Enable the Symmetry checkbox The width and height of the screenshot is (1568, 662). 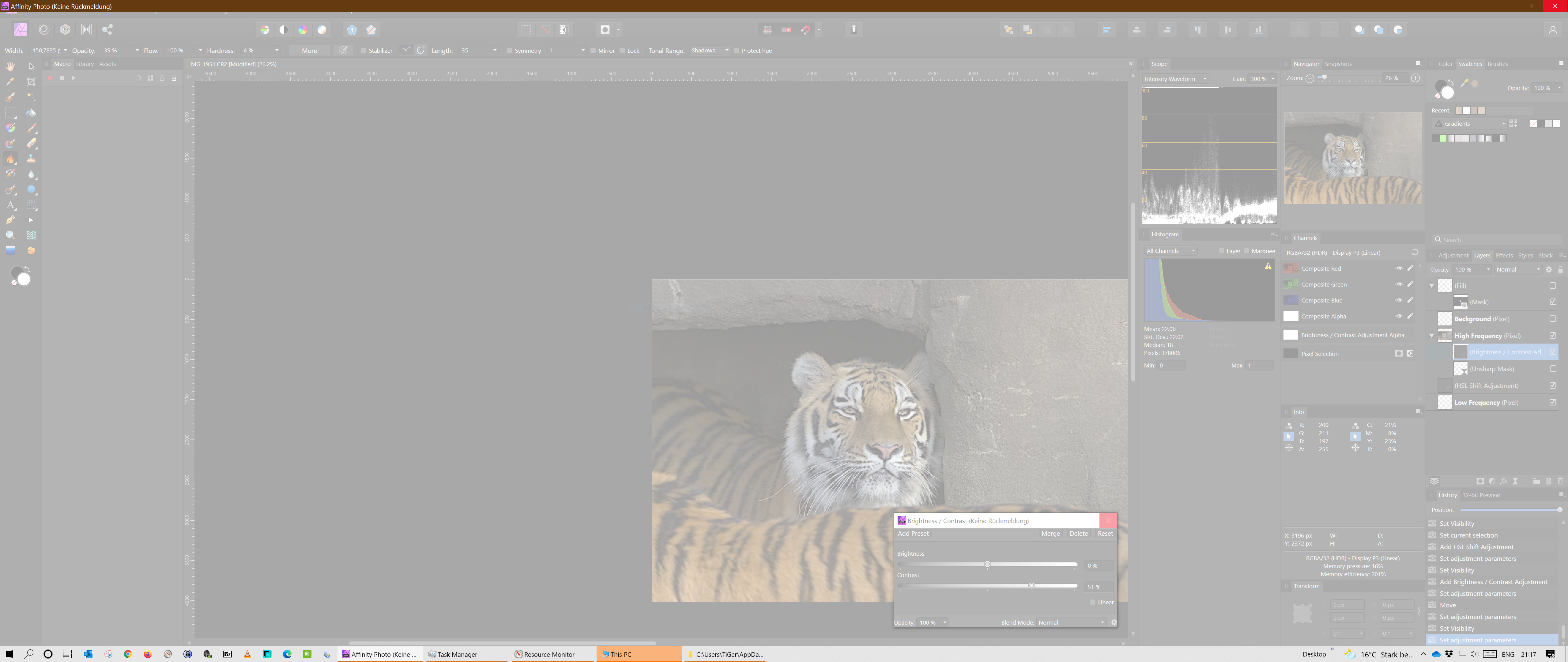(510, 51)
